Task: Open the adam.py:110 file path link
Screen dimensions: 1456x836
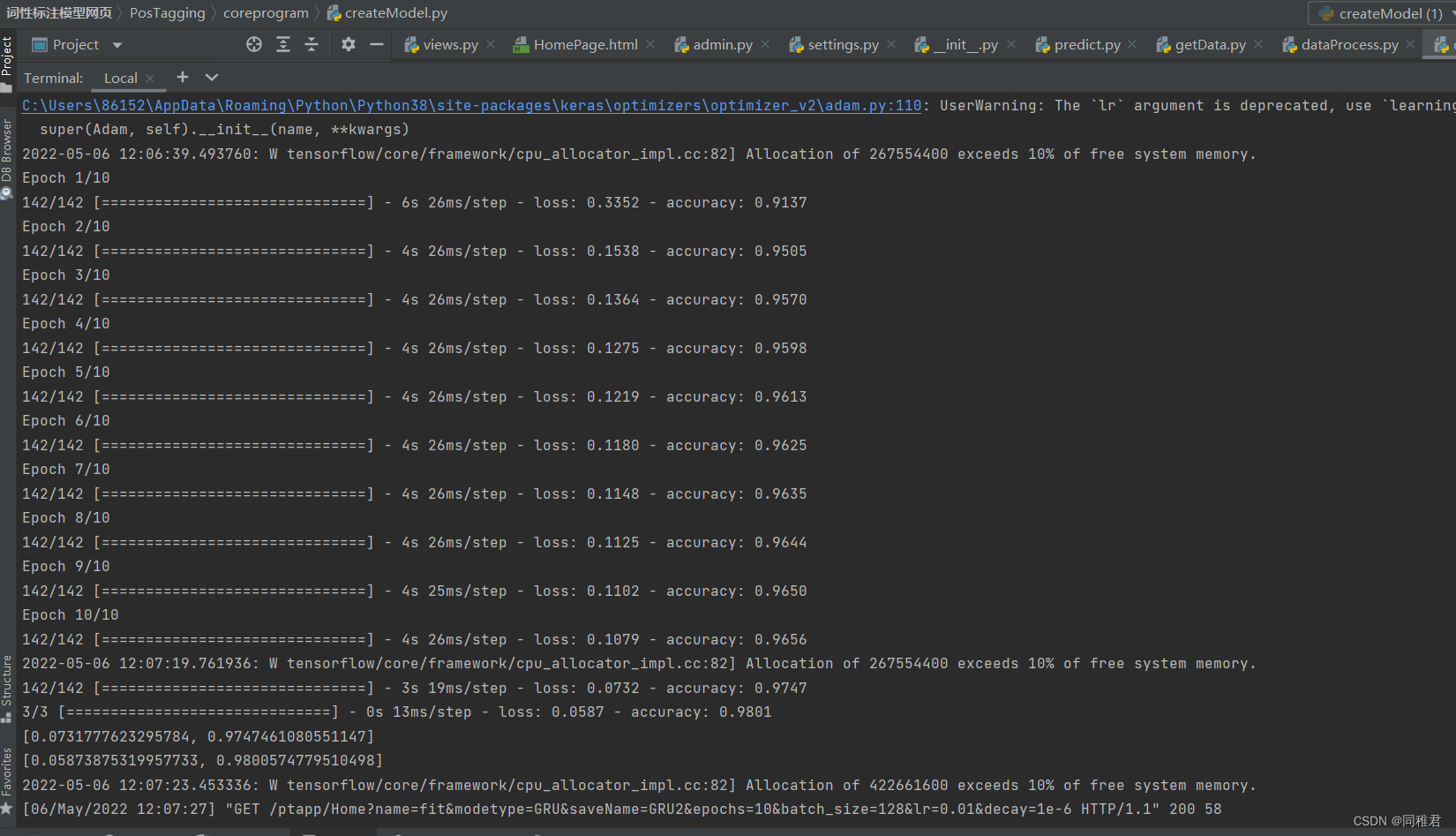Action: [x=471, y=105]
